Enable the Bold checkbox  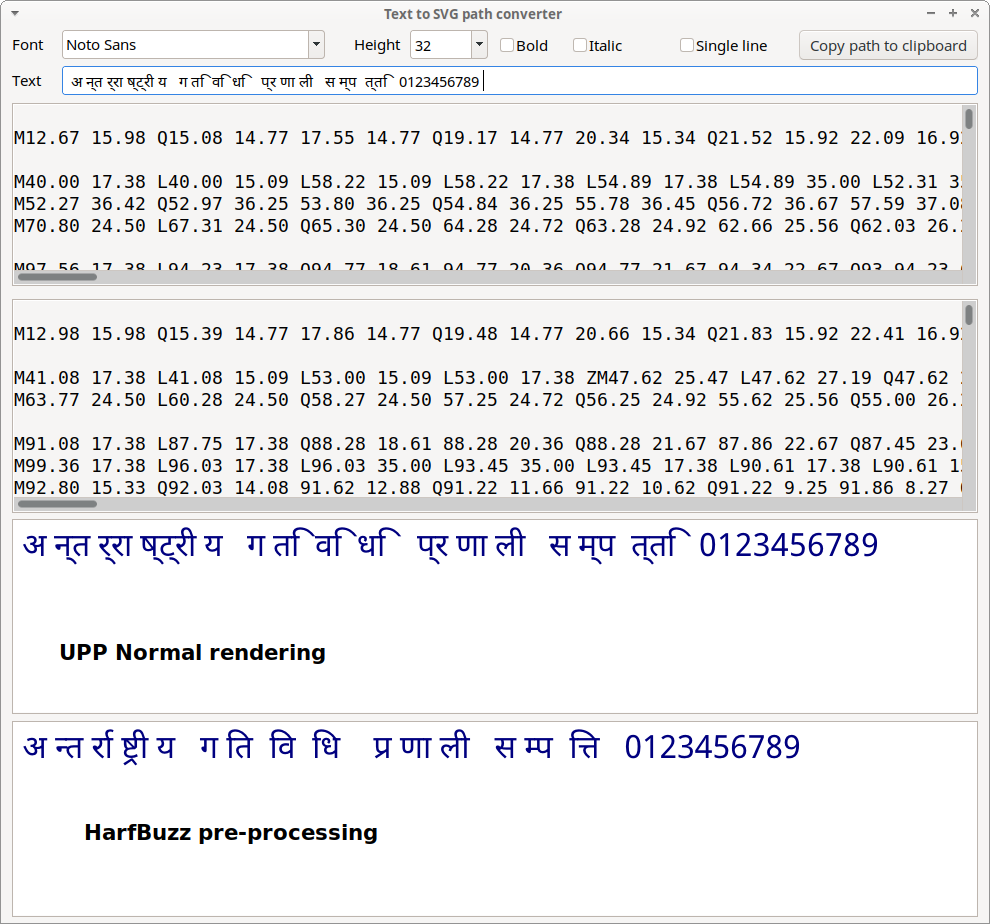tap(507, 45)
